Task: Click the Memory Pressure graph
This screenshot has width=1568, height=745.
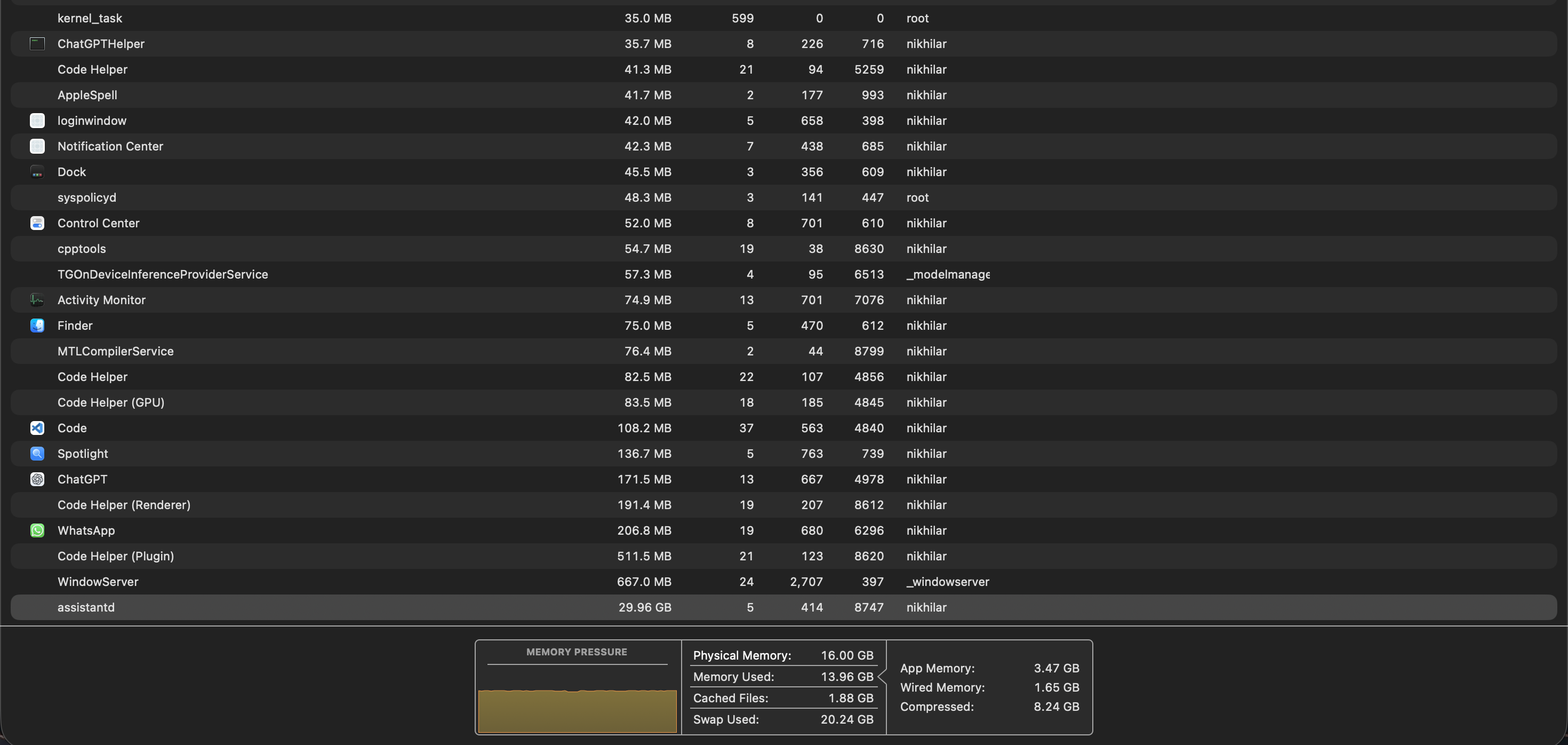Action: click(577, 710)
